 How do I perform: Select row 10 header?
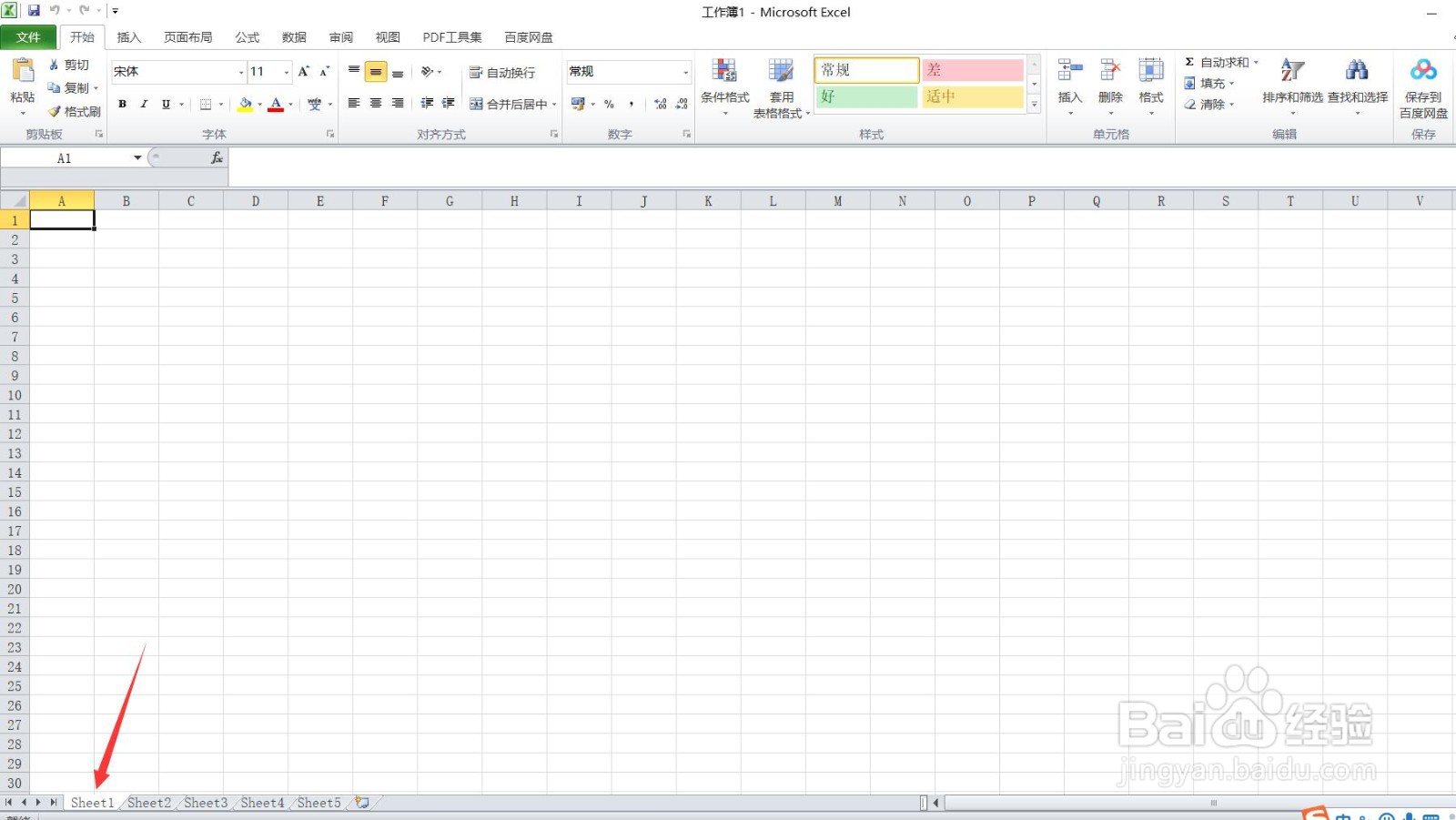click(x=15, y=395)
